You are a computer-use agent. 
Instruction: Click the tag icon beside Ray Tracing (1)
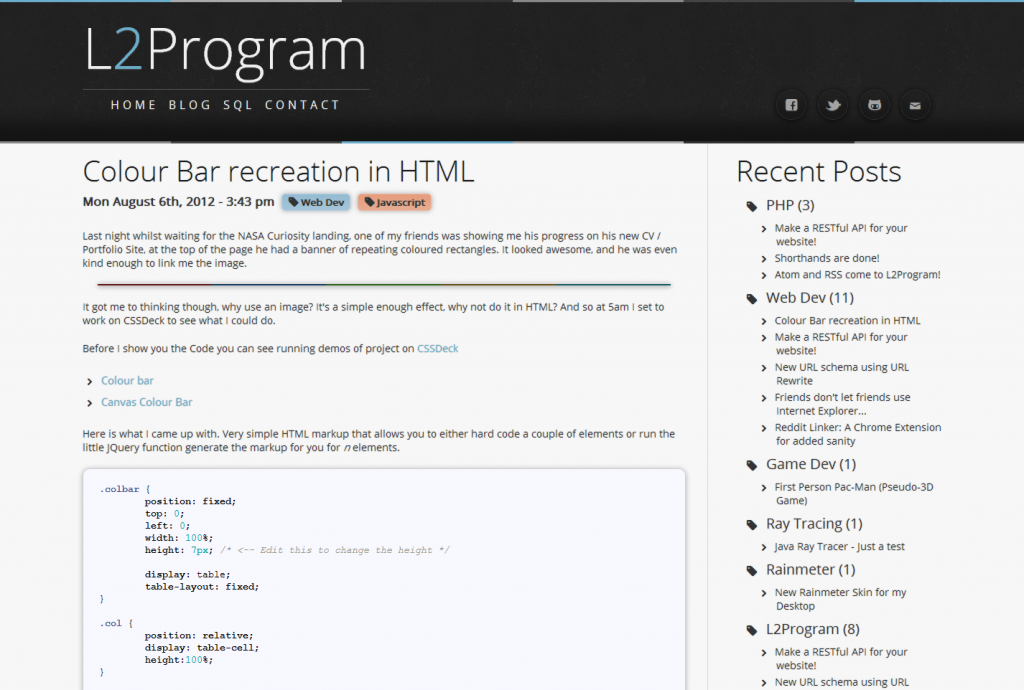click(752, 525)
